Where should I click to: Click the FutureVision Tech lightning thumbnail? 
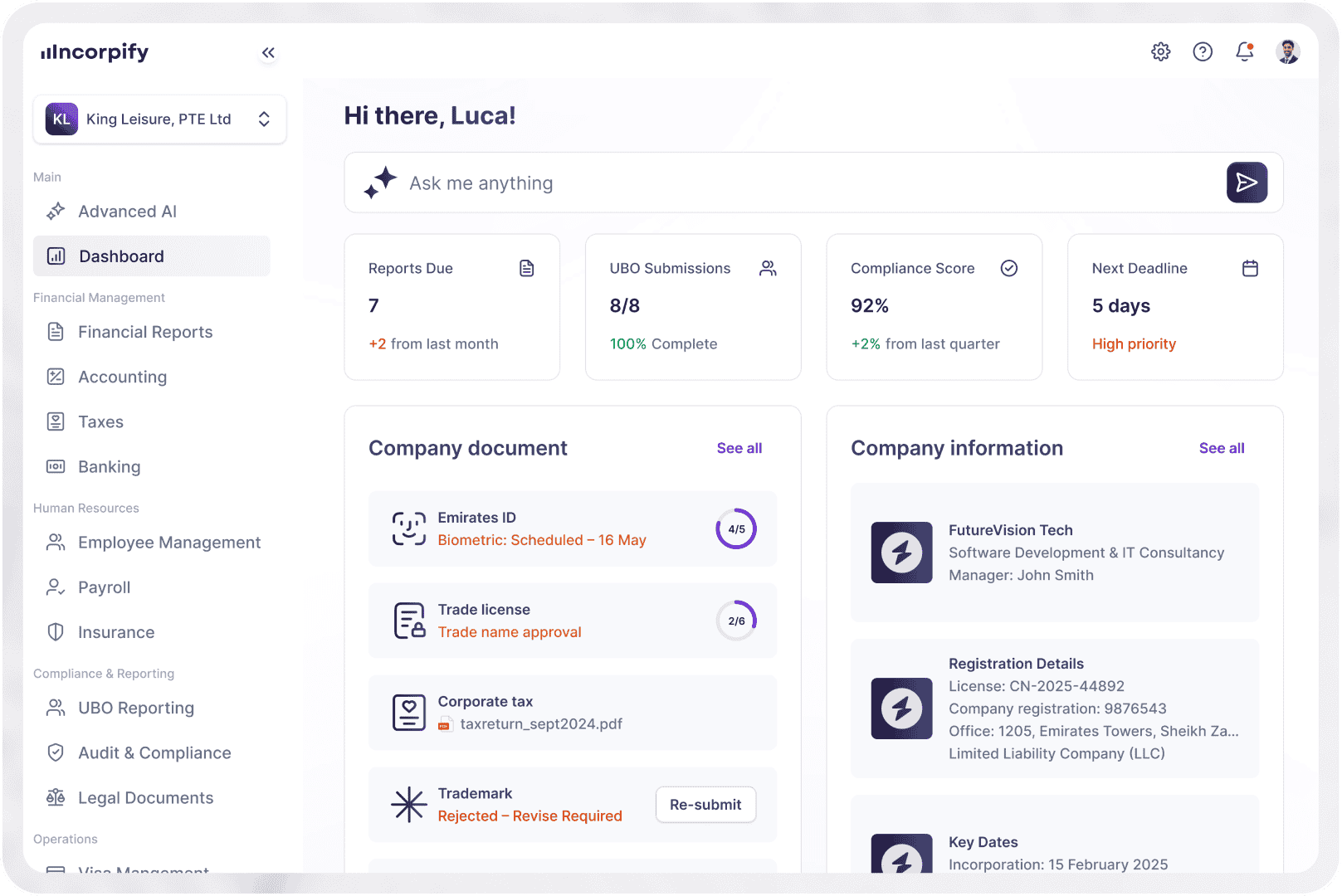[901, 553]
